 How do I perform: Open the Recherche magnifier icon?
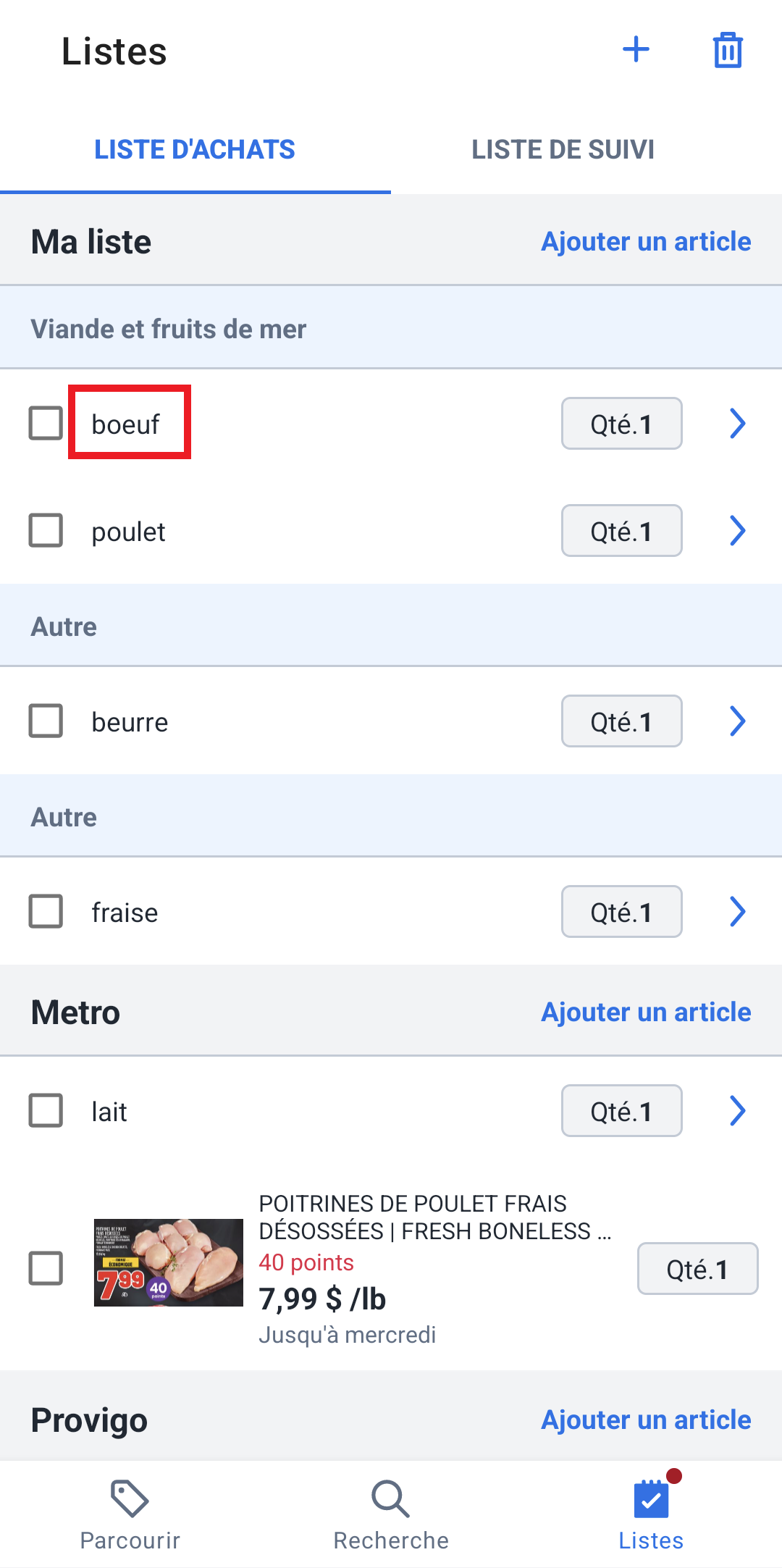click(391, 1498)
